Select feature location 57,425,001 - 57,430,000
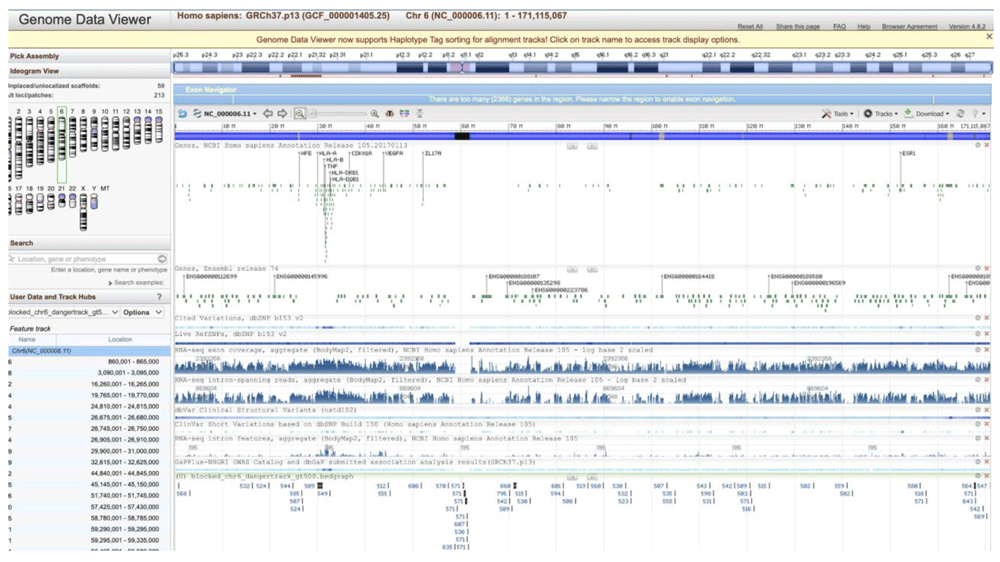The height and width of the screenshot is (562, 1000). (125, 507)
